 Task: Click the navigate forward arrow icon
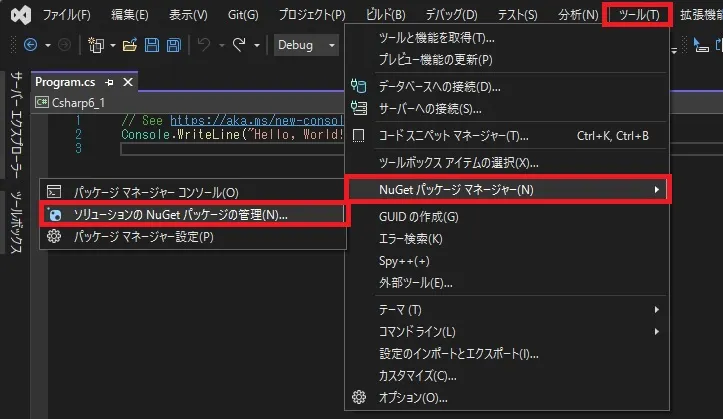point(65,45)
